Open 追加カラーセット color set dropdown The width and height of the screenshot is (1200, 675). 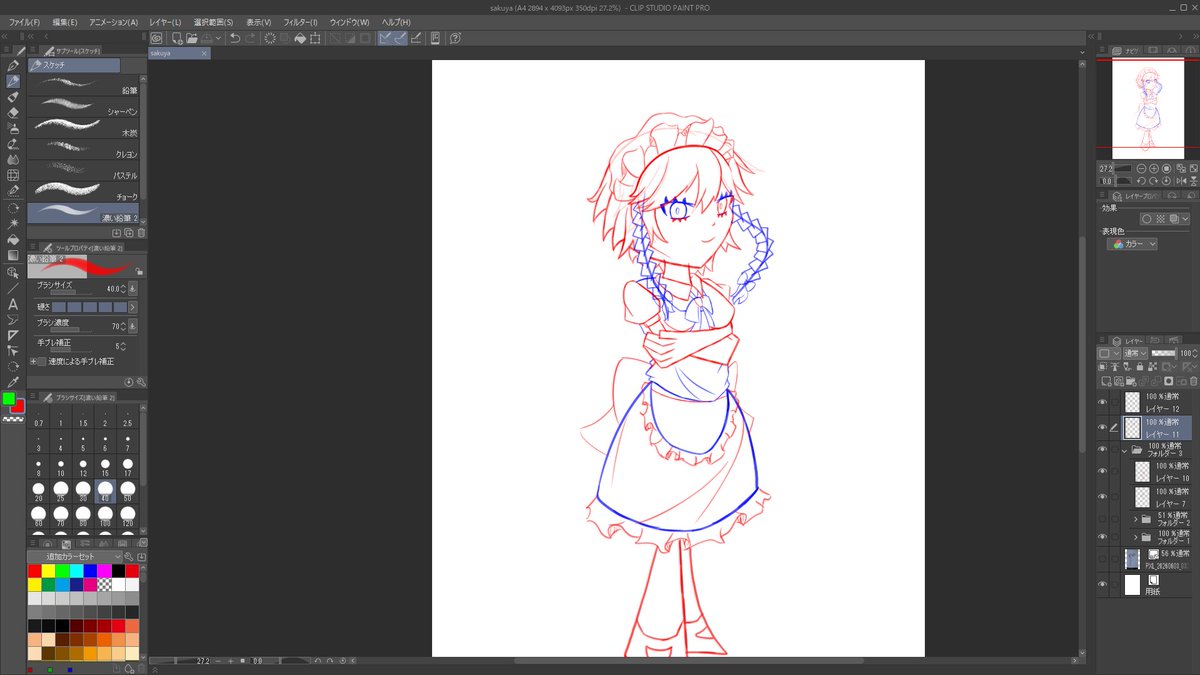pyautogui.click(x=75, y=556)
